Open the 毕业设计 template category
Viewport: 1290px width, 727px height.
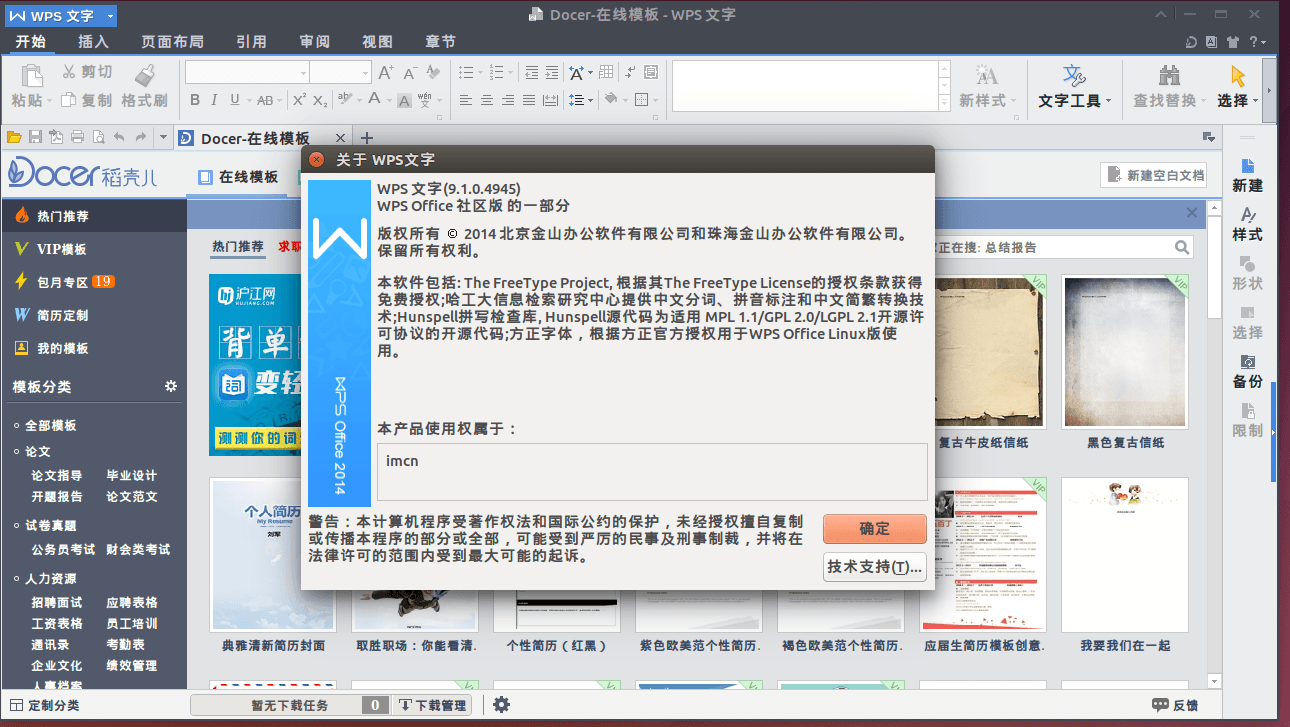132,475
